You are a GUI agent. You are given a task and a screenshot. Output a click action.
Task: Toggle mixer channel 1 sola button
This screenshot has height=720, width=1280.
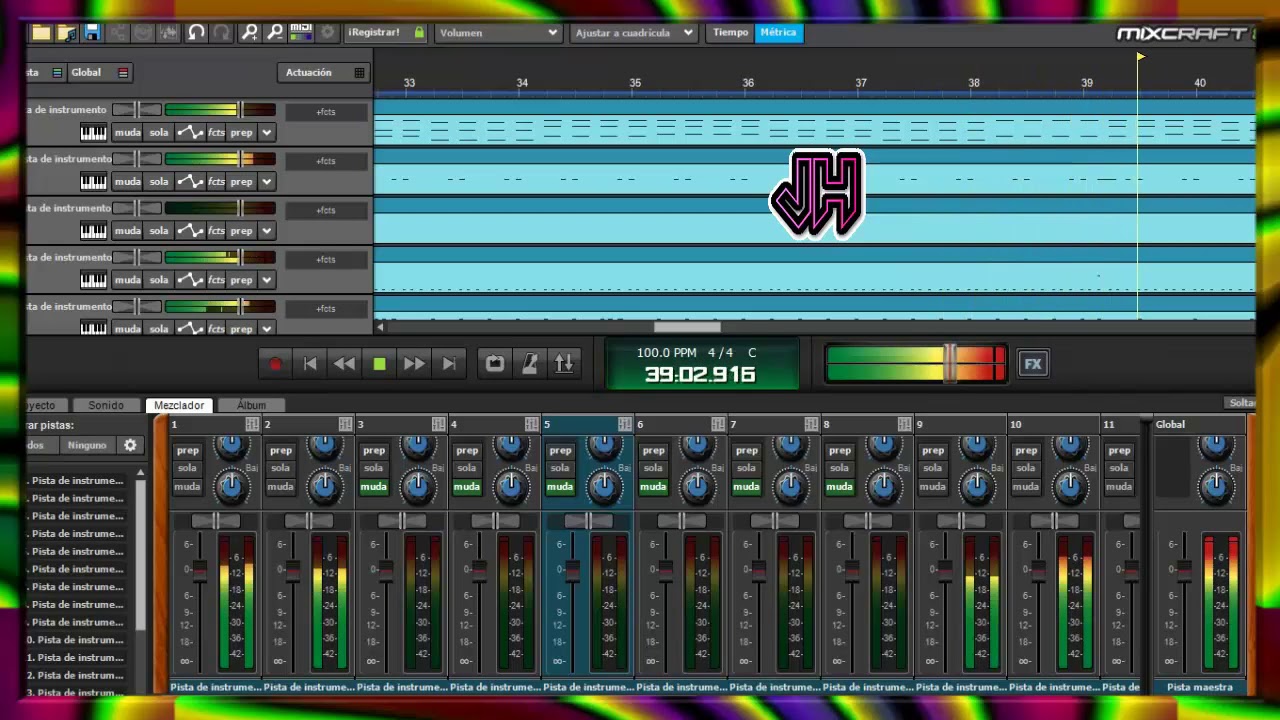pos(187,468)
